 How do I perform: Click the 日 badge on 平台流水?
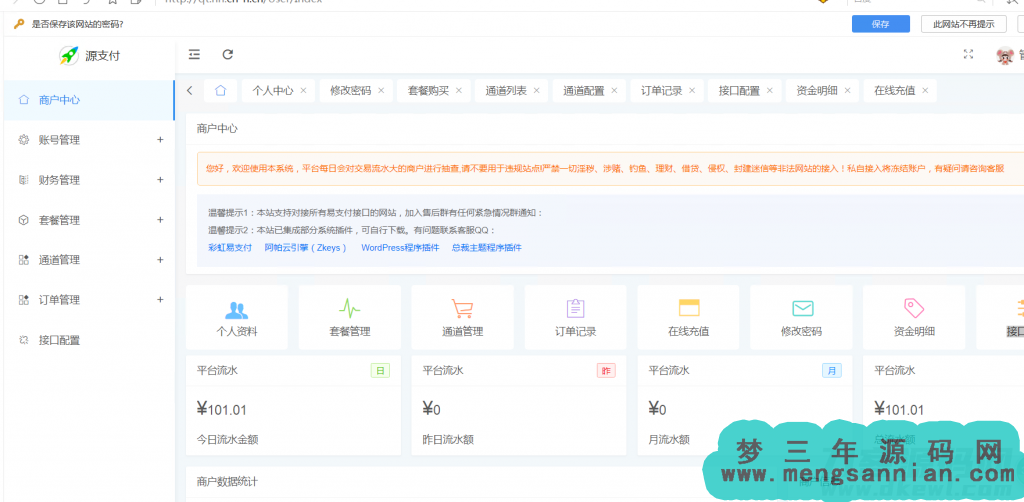pyautogui.click(x=381, y=371)
